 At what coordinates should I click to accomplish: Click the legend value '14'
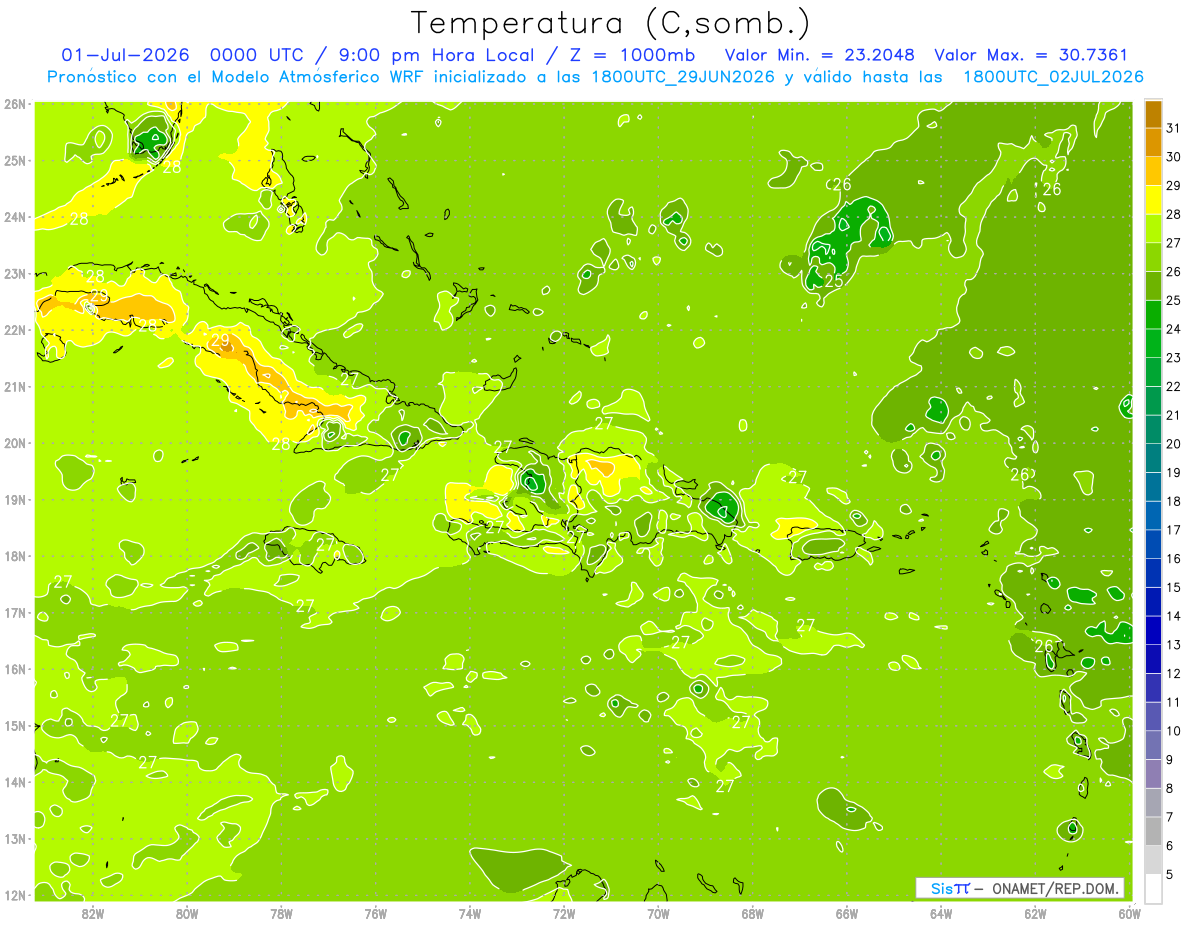point(1173,616)
